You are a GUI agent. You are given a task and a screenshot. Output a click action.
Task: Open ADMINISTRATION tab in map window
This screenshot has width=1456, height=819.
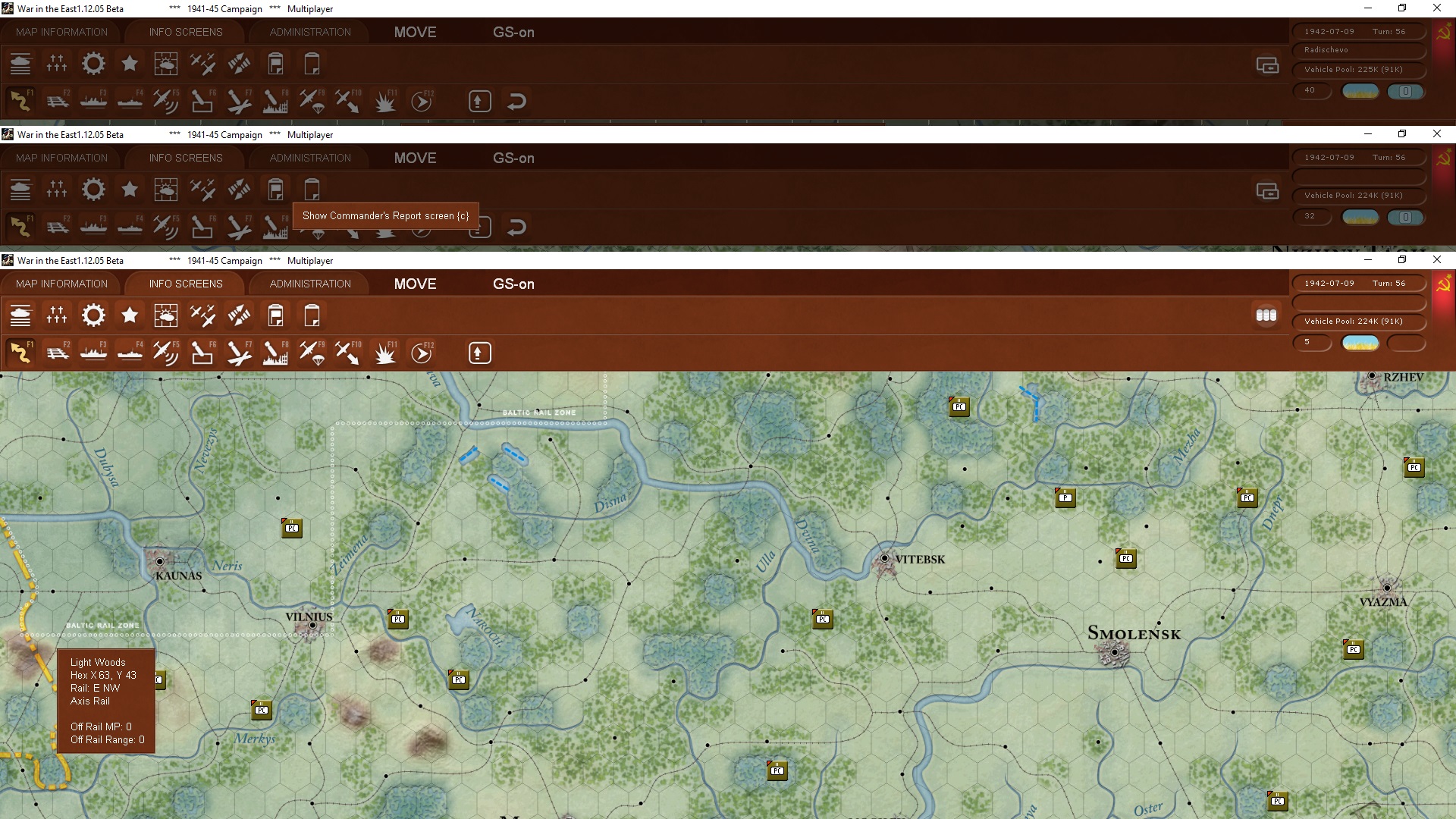[310, 284]
